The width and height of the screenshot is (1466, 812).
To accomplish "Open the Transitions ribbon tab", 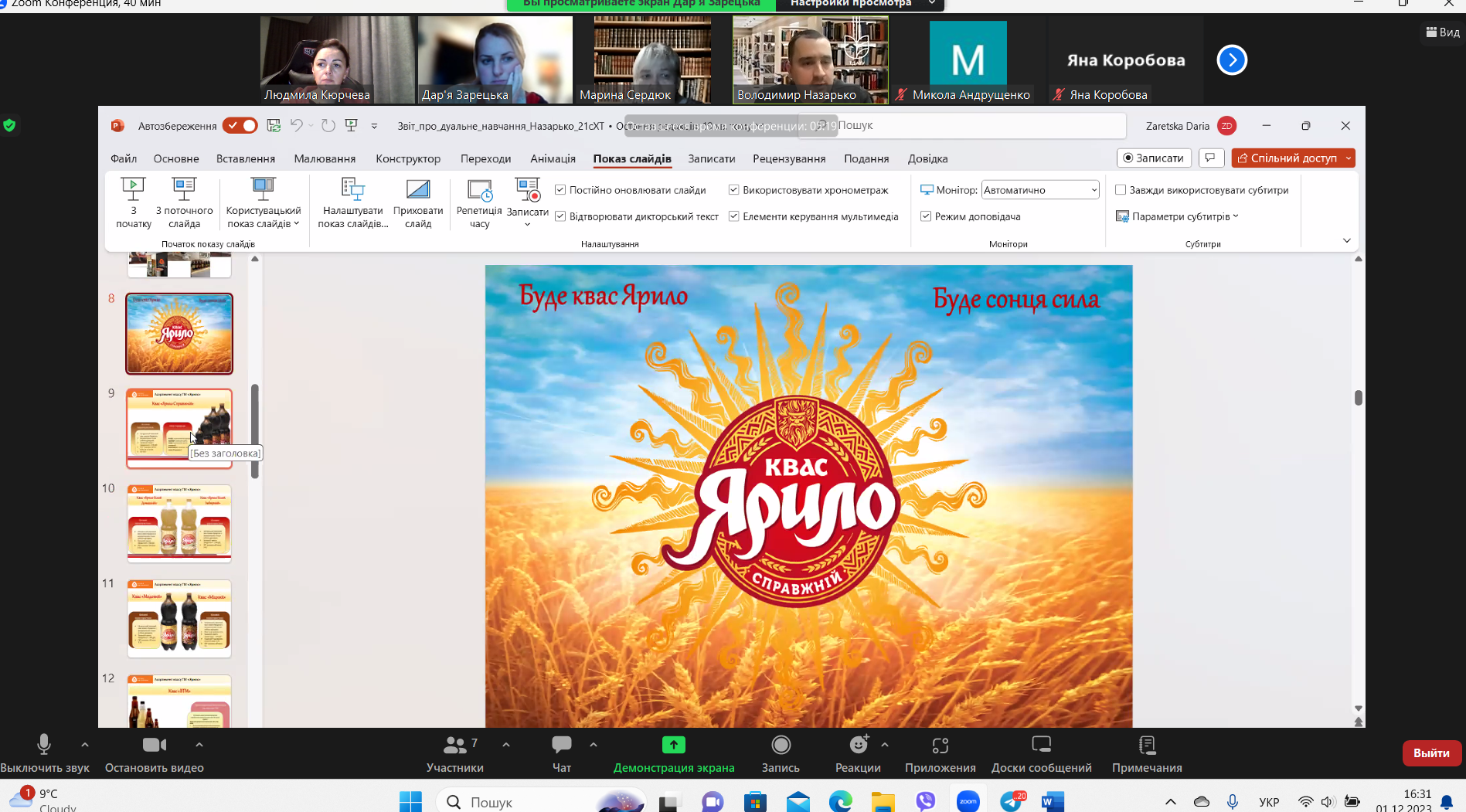I will pyautogui.click(x=485, y=159).
